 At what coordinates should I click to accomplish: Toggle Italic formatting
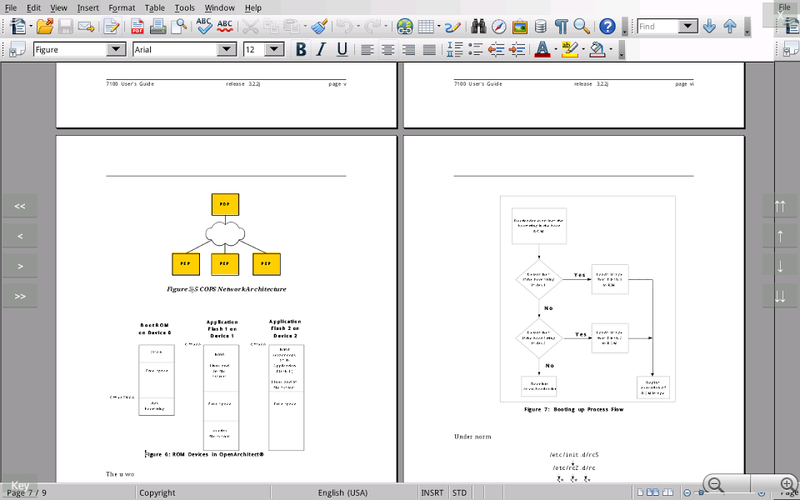click(x=321, y=49)
